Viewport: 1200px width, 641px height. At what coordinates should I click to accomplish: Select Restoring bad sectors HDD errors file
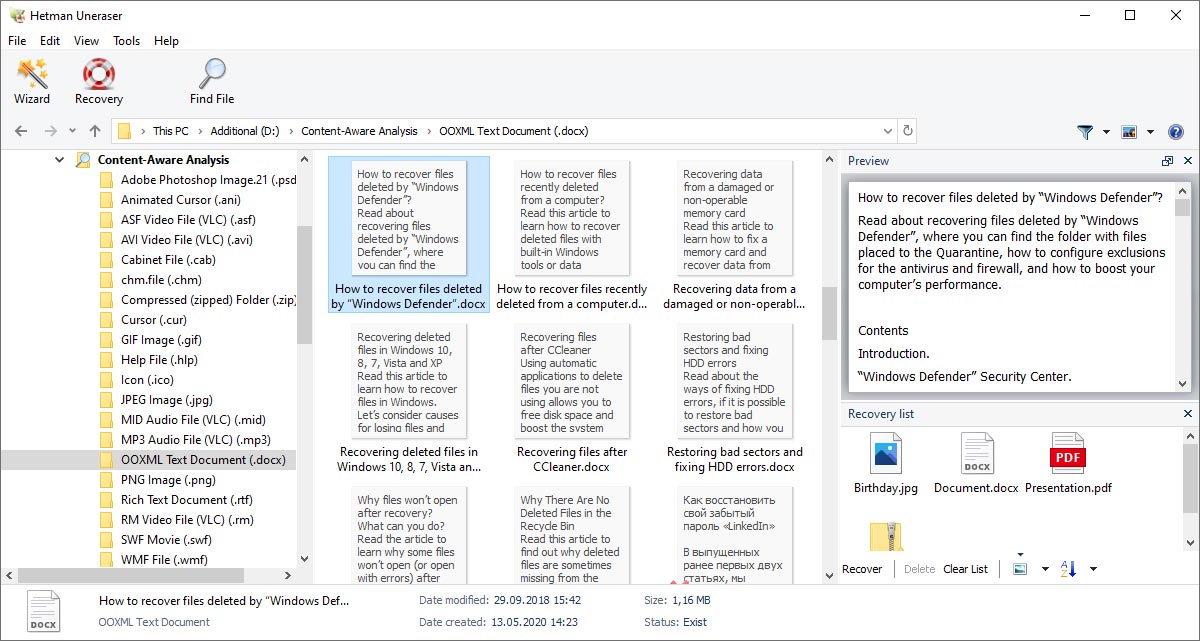pos(735,398)
